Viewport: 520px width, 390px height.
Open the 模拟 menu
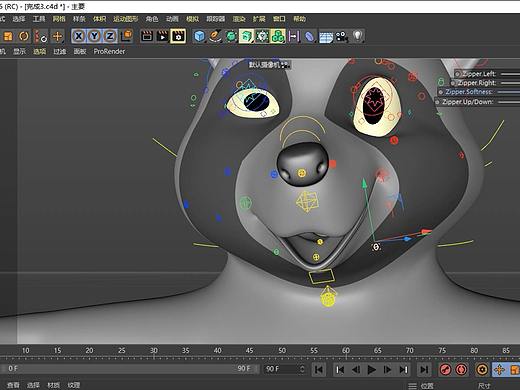coord(192,19)
